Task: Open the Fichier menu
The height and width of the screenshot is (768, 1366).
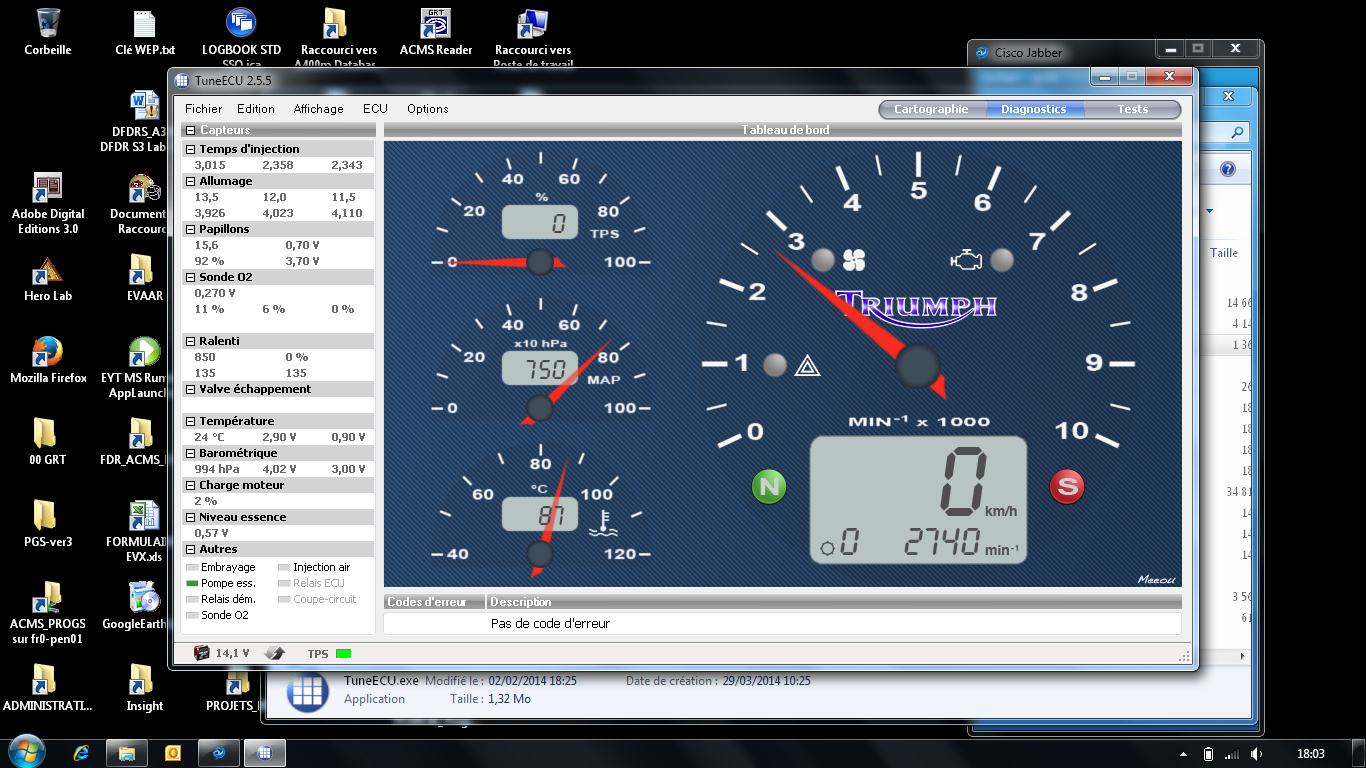Action: (x=203, y=109)
